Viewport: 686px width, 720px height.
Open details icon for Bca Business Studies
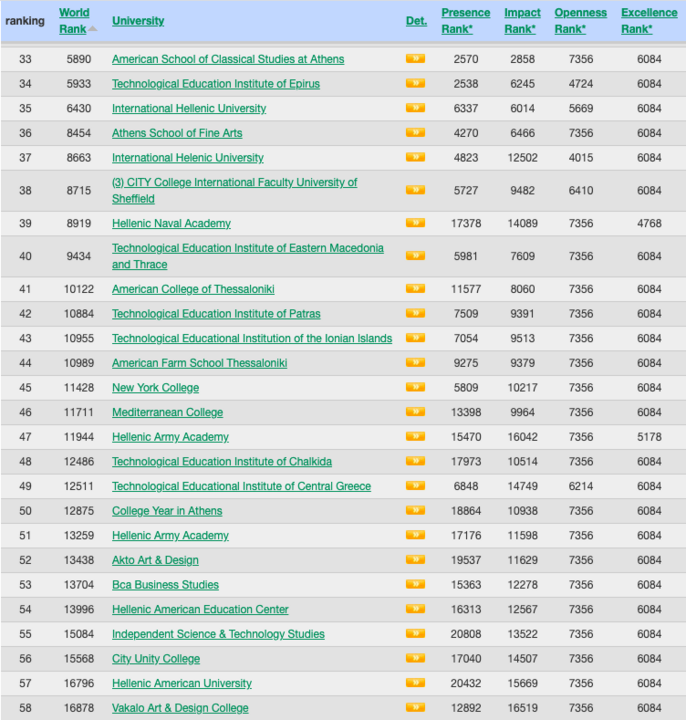[415, 585]
